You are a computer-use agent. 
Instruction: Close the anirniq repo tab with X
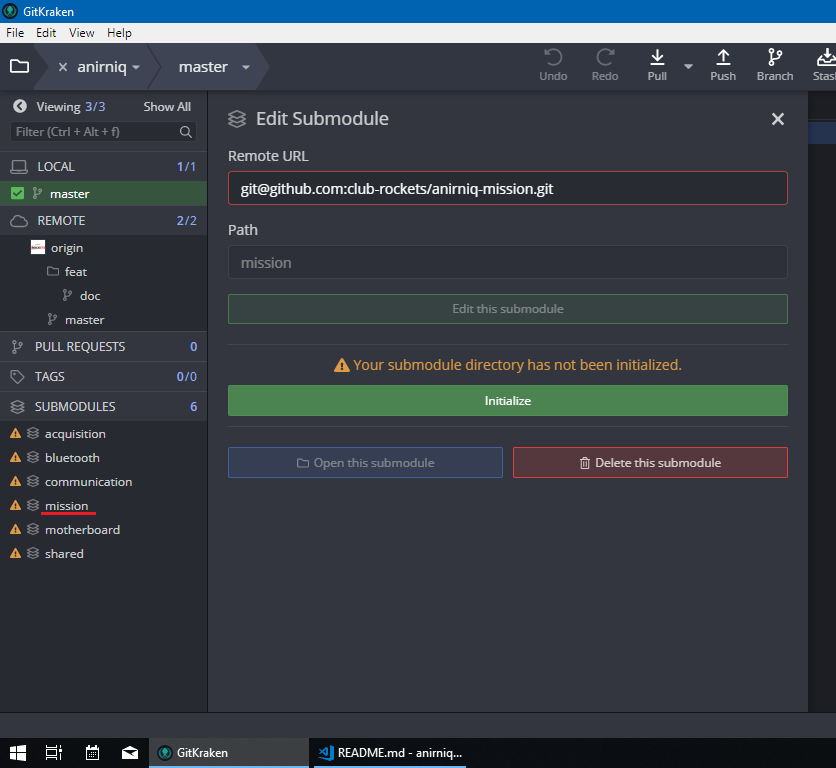tap(62, 67)
